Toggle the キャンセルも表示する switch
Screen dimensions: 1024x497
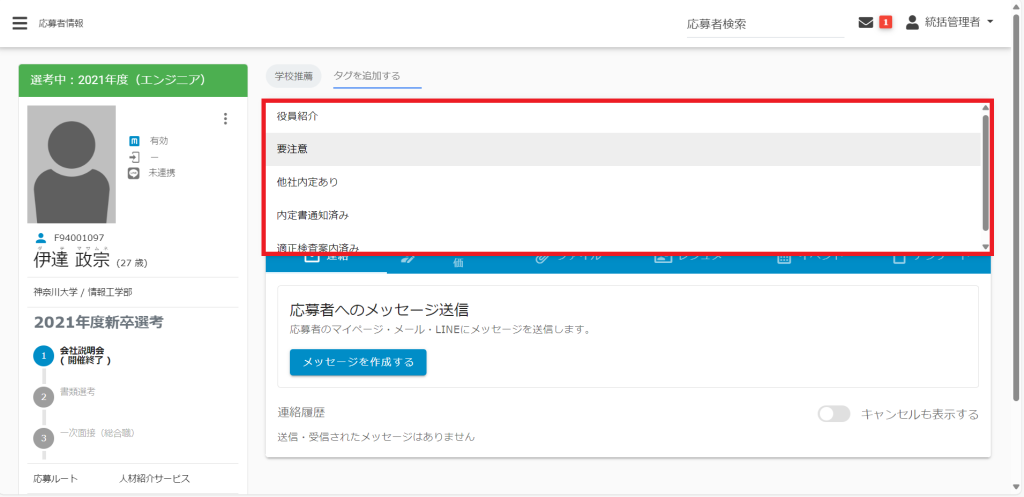[833, 414]
